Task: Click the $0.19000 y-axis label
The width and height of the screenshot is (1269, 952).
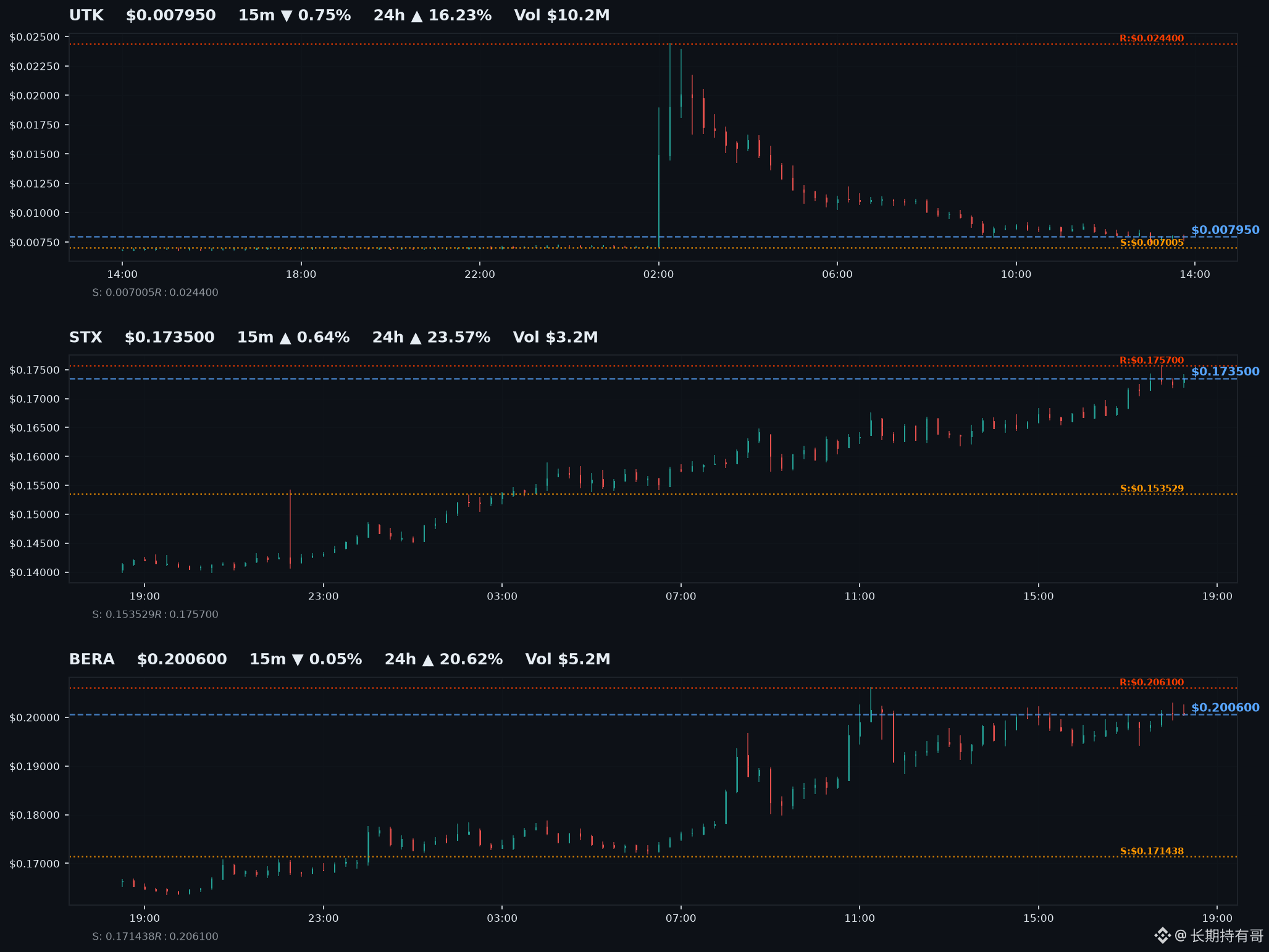Action: [35, 767]
